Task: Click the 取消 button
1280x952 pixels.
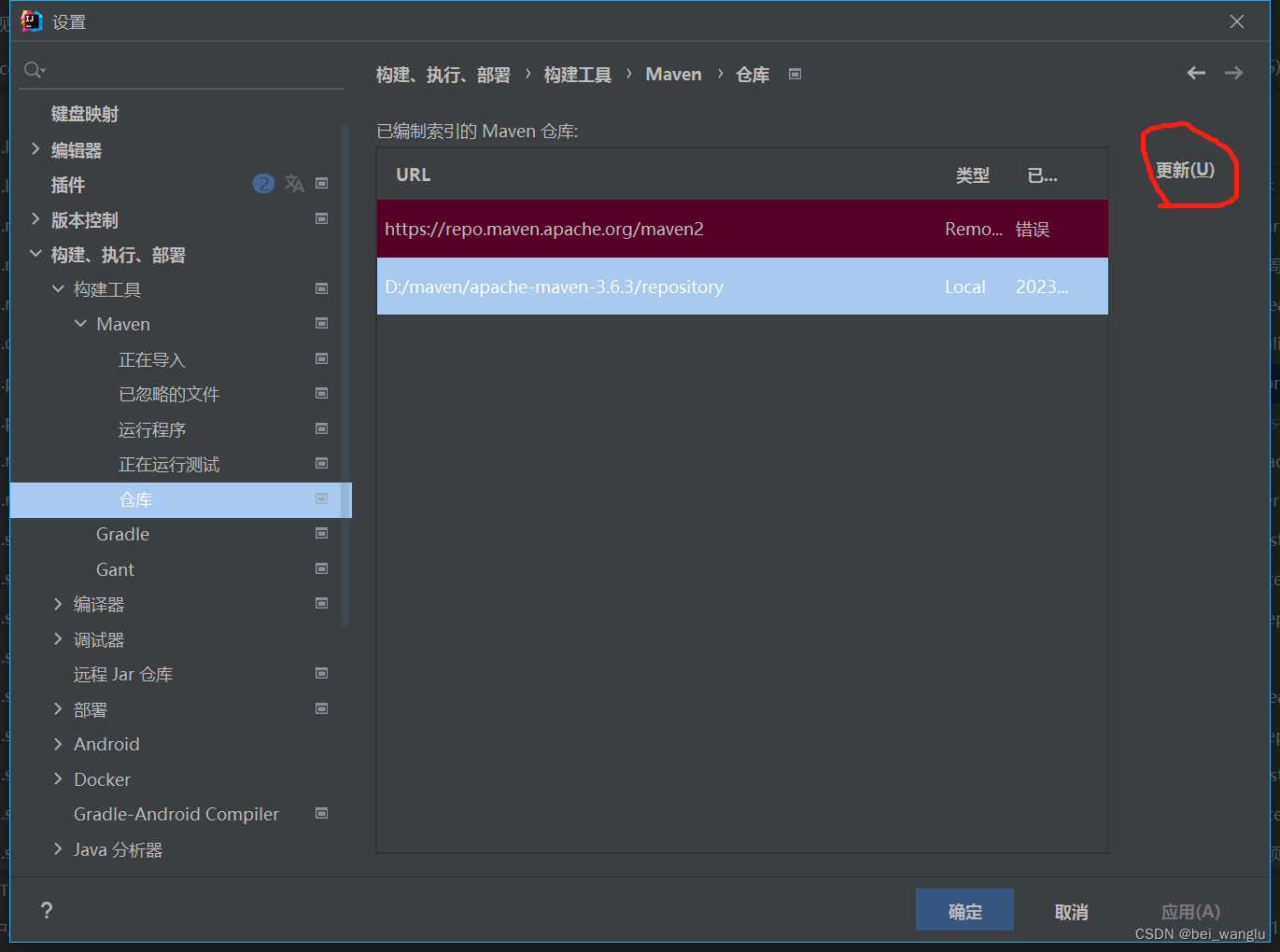Action: [x=1072, y=912]
